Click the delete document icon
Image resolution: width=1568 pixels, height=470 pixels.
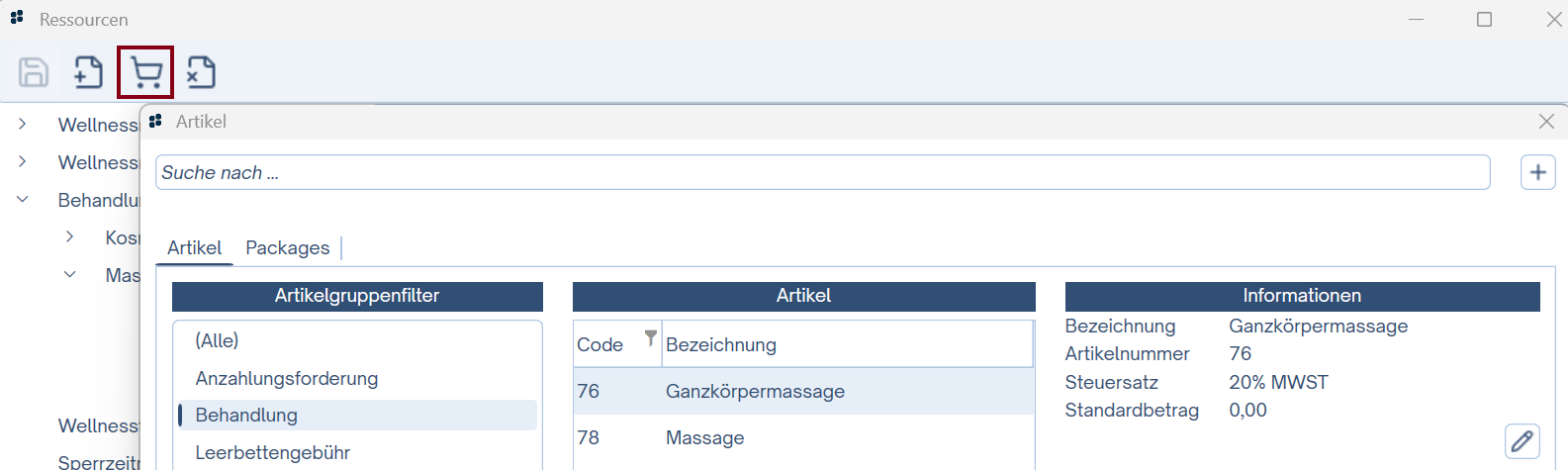(x=201, y=72)
